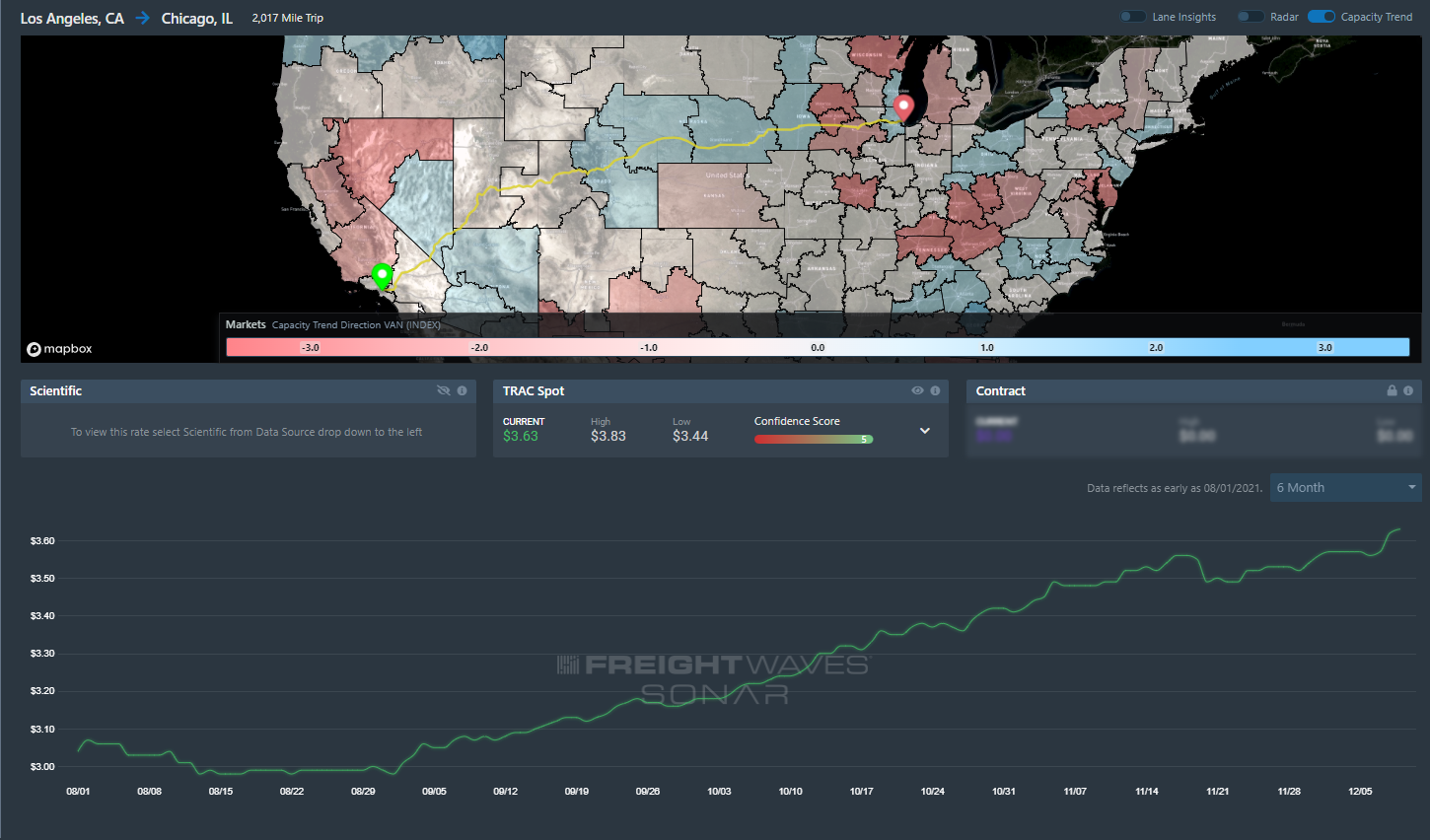Click the $3.00 axis label
Screen dimensions: 1430x840
(x=42, y=767)
